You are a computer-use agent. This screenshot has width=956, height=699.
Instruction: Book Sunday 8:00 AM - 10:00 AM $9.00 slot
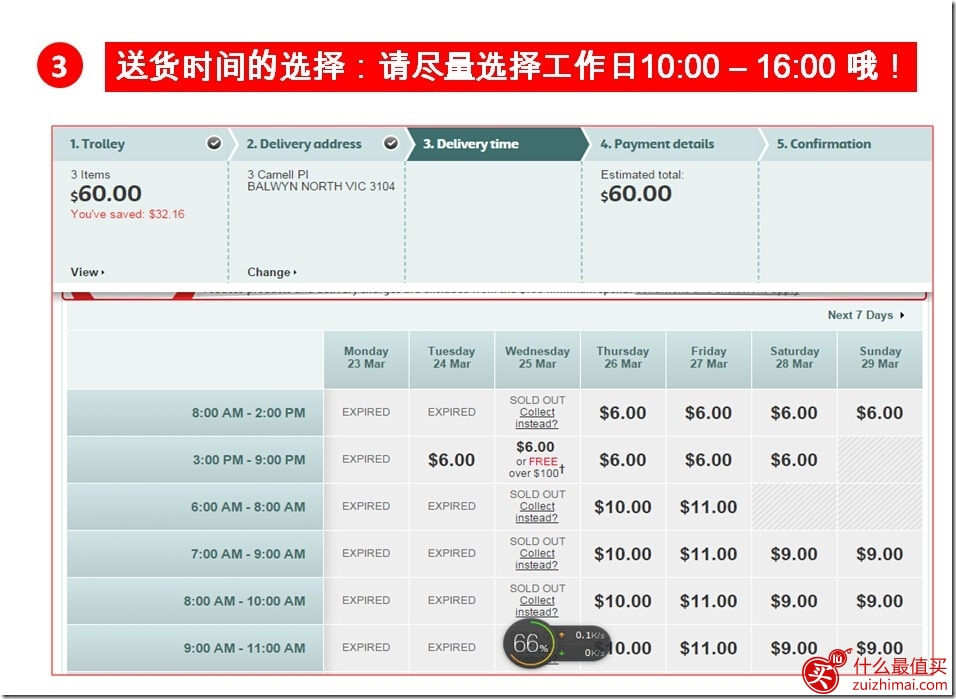pos(880,601)
